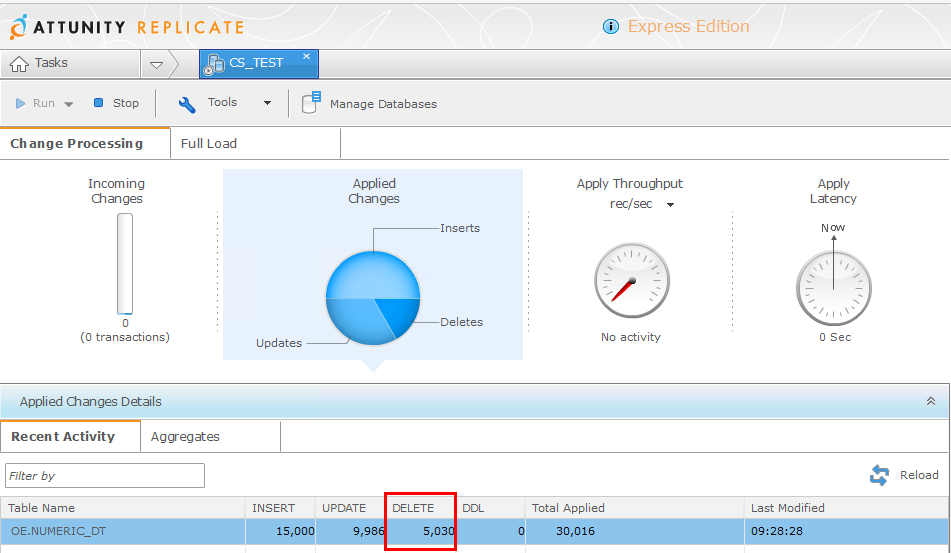Select the Incoming Changes gauge
This screenshot has height=553, width=951.
pos(125,264)
